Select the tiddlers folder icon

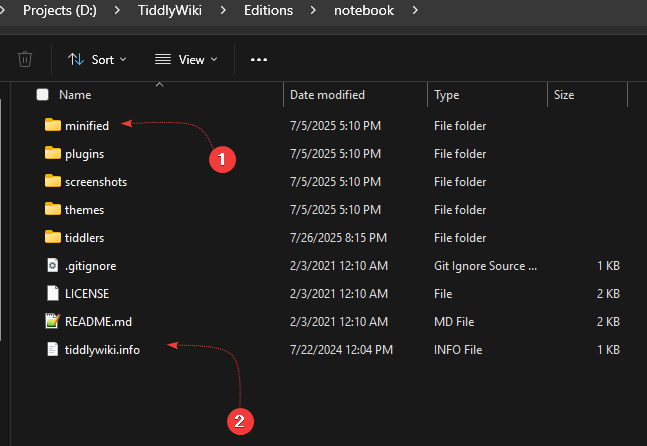click(x=53, y=237)
